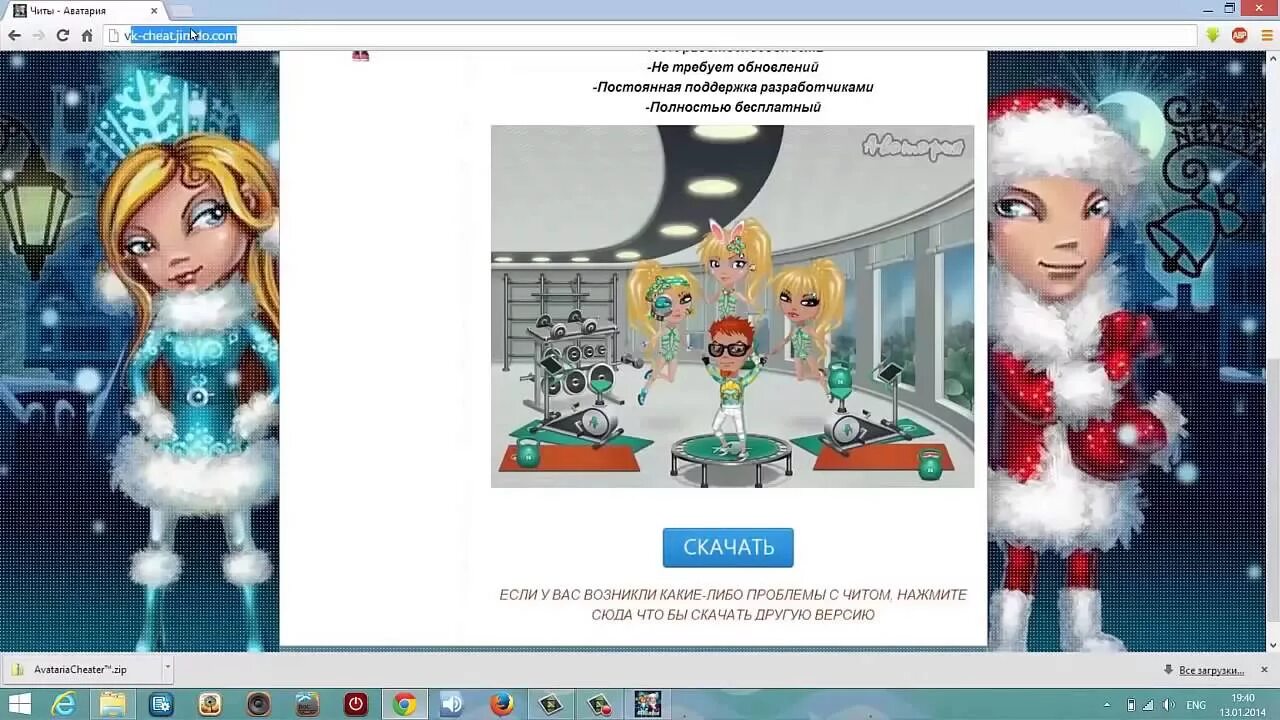The height and width of the screenshot is (720, 1280).
Task: Open the browser home page
Action: (x=87, y=35)
